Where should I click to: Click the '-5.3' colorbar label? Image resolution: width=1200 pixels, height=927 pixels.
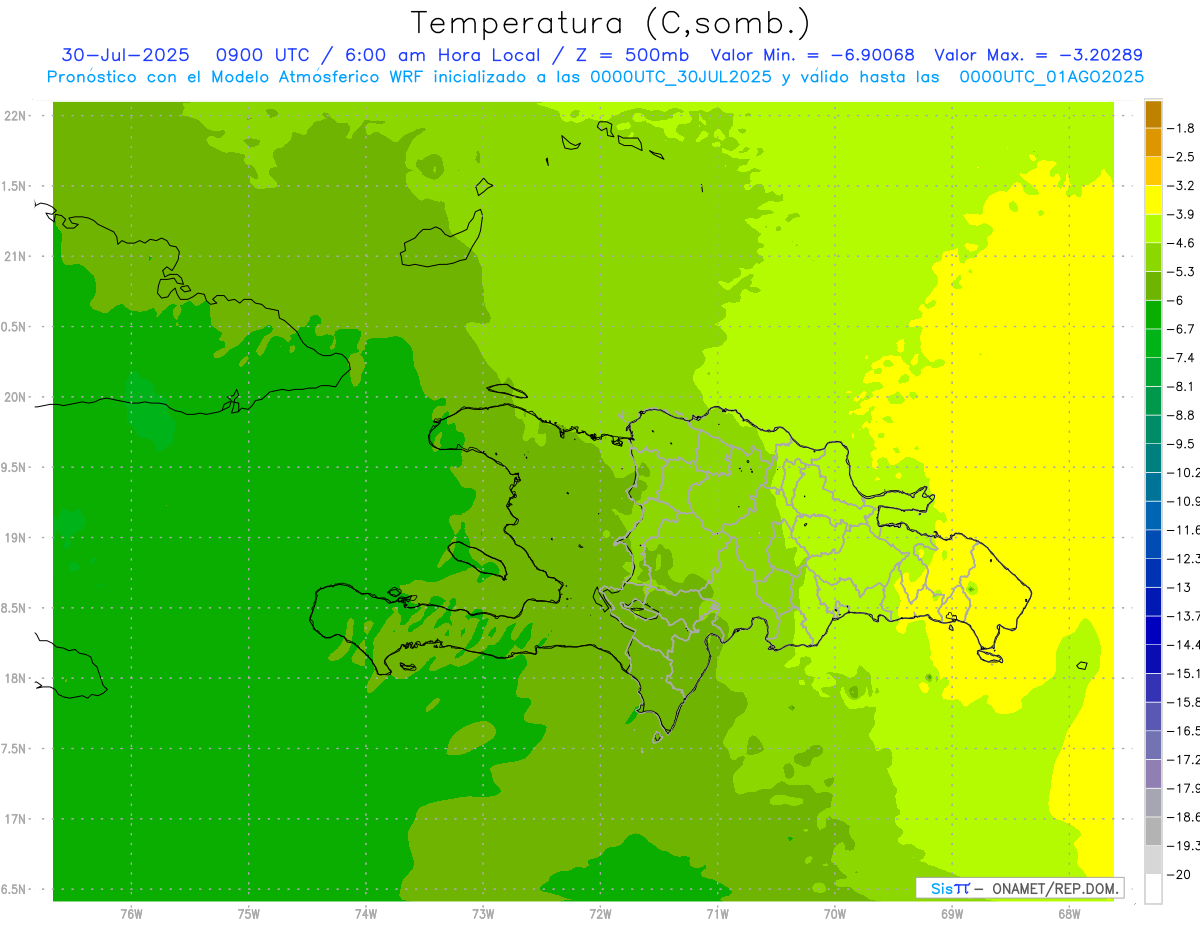pyautogui.click(x=1183, y=271)
